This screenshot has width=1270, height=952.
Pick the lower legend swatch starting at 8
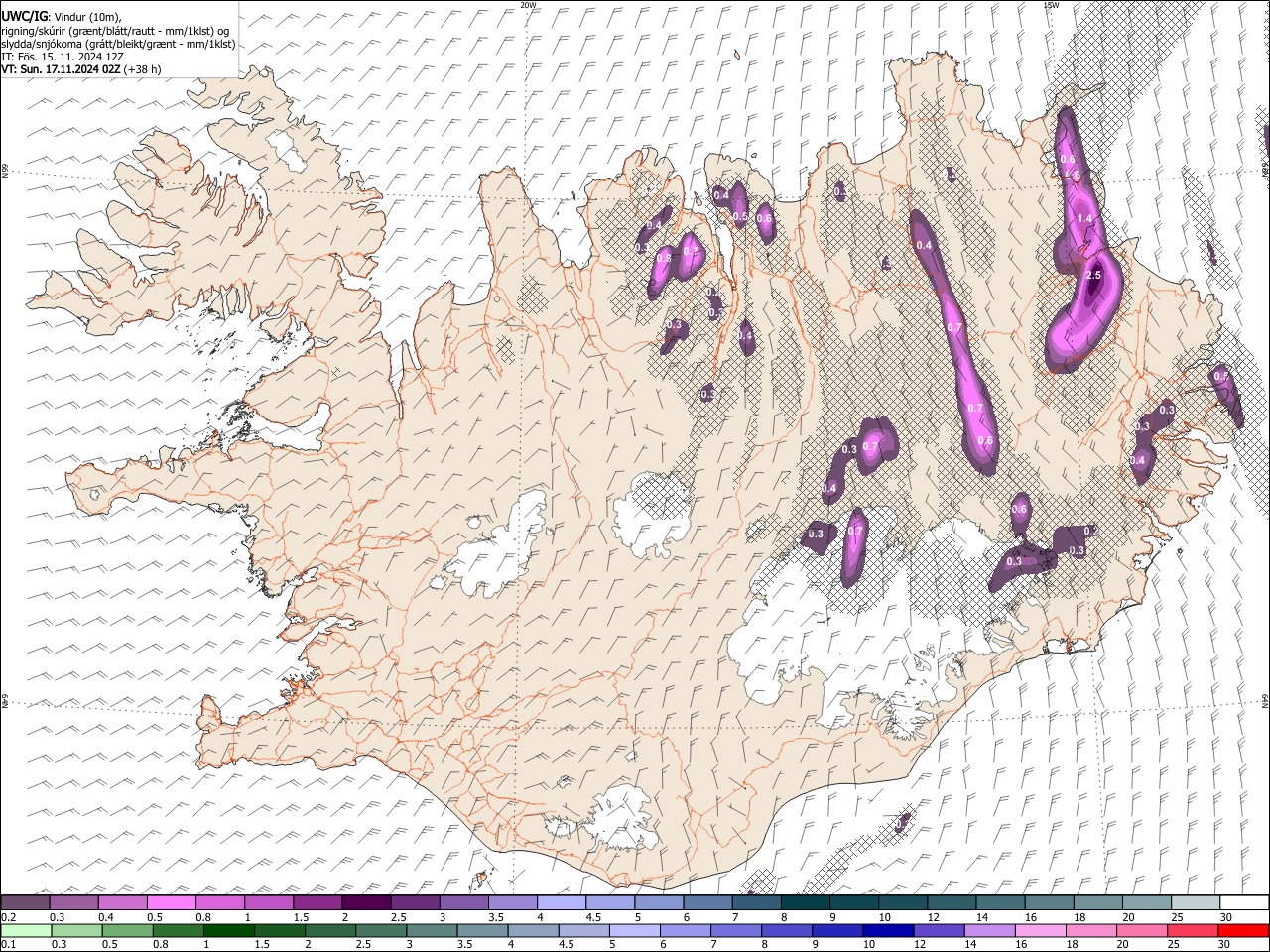point(785,930)
